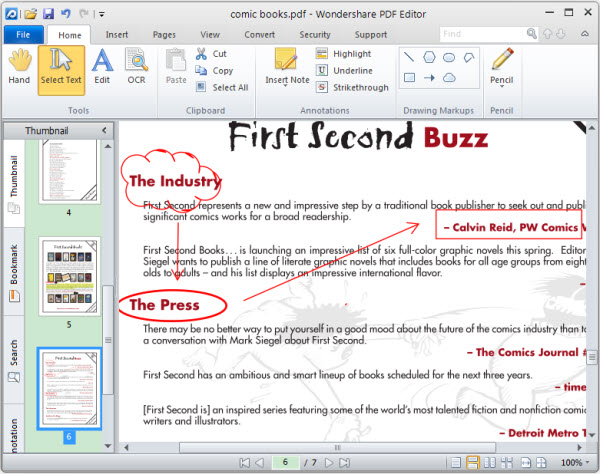Select the Hand tool
The image size is (600, 474).
point(19,67)
